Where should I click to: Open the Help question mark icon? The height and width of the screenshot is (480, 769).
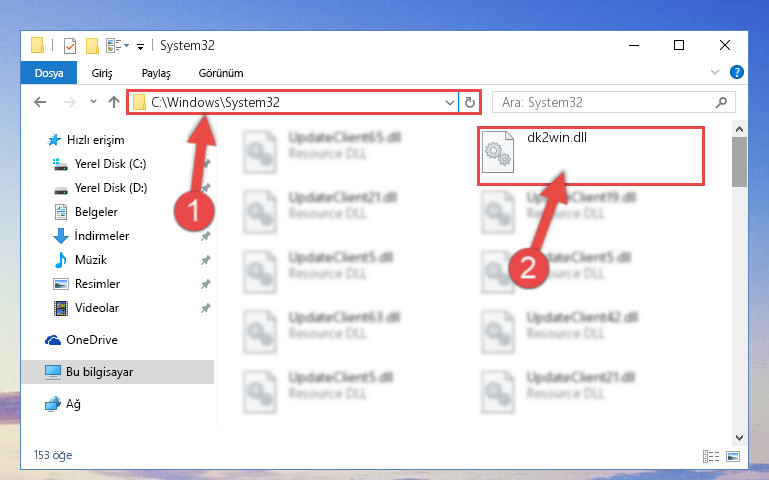pos(737,73)
